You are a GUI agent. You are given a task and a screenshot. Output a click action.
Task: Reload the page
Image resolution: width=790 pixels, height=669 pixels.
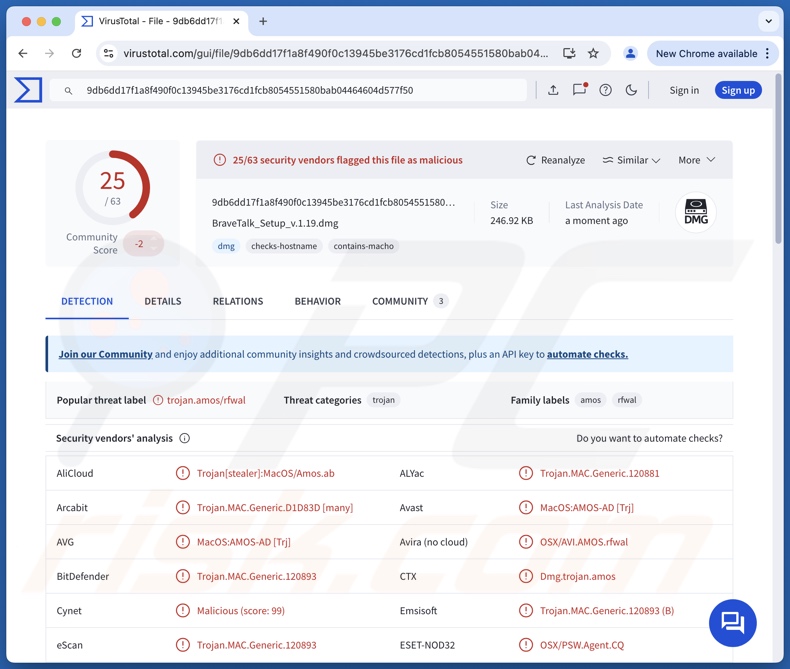[76, 53]
